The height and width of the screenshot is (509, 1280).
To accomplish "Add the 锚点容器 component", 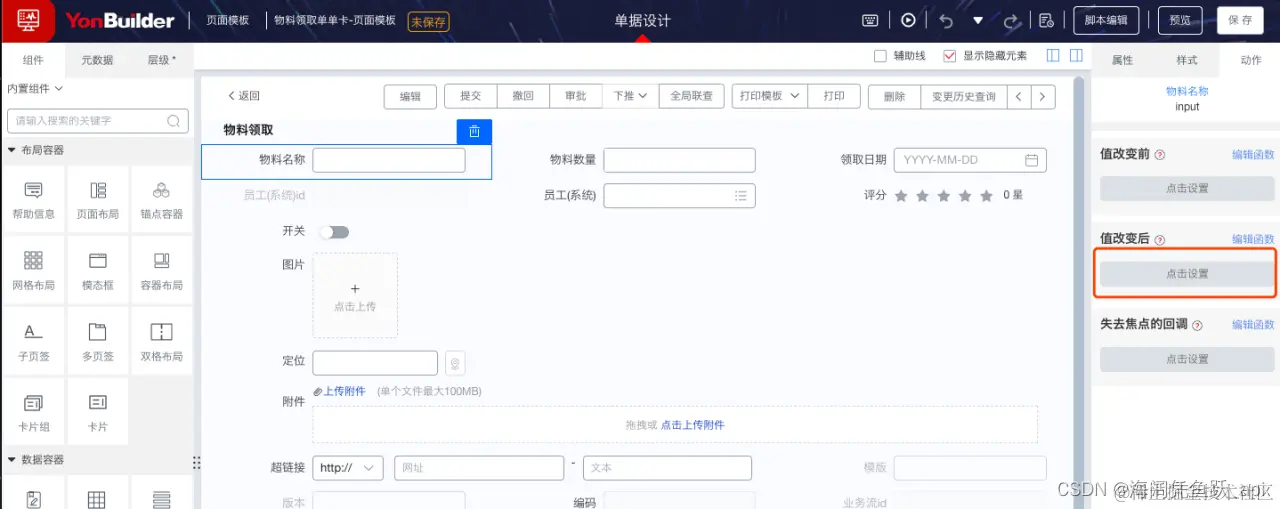I will (161, 199).
